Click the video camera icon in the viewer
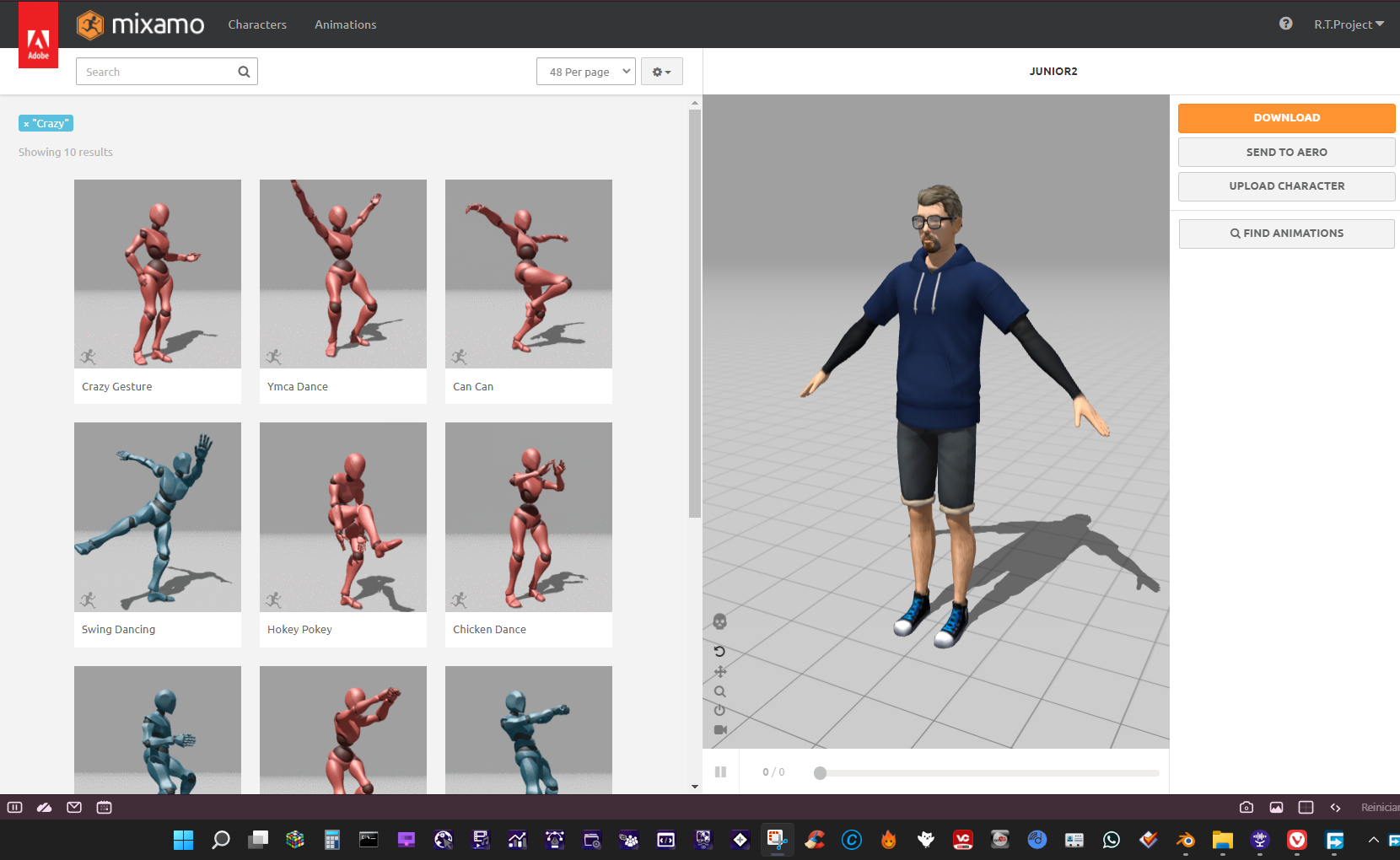 click(719, 728)
